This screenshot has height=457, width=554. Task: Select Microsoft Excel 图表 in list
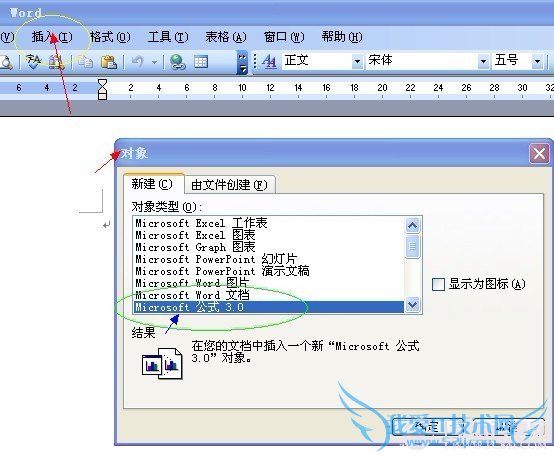pyautogui.click(x=269, y=235)
